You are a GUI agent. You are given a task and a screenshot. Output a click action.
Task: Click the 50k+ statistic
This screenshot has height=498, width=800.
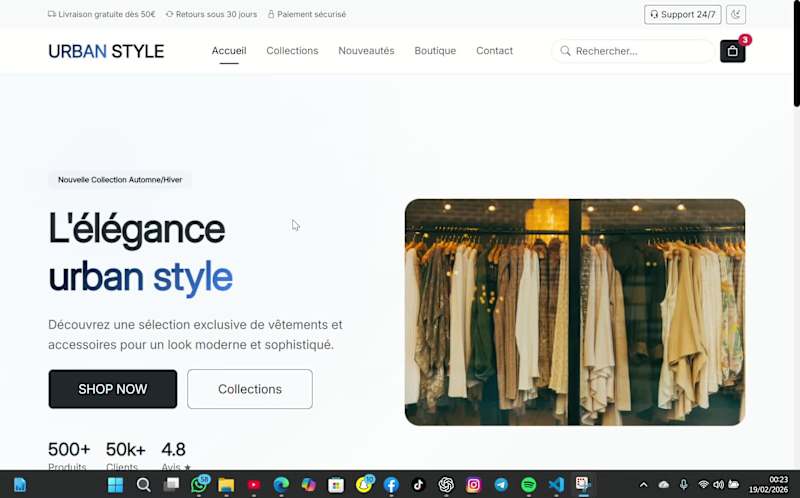click(126, 449)
